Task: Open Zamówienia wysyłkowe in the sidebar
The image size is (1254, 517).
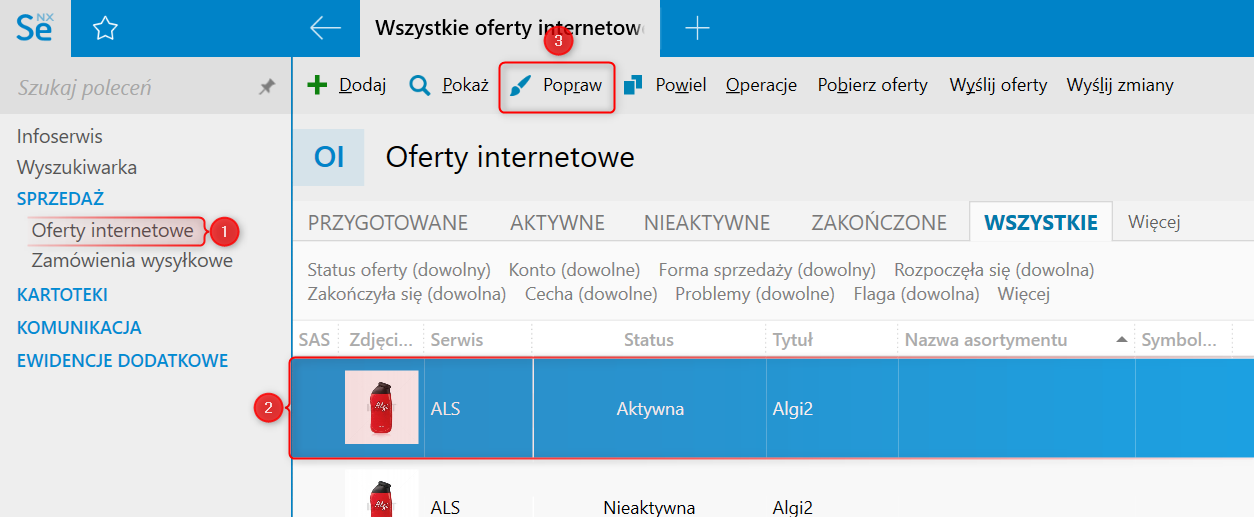Action: 132,261
